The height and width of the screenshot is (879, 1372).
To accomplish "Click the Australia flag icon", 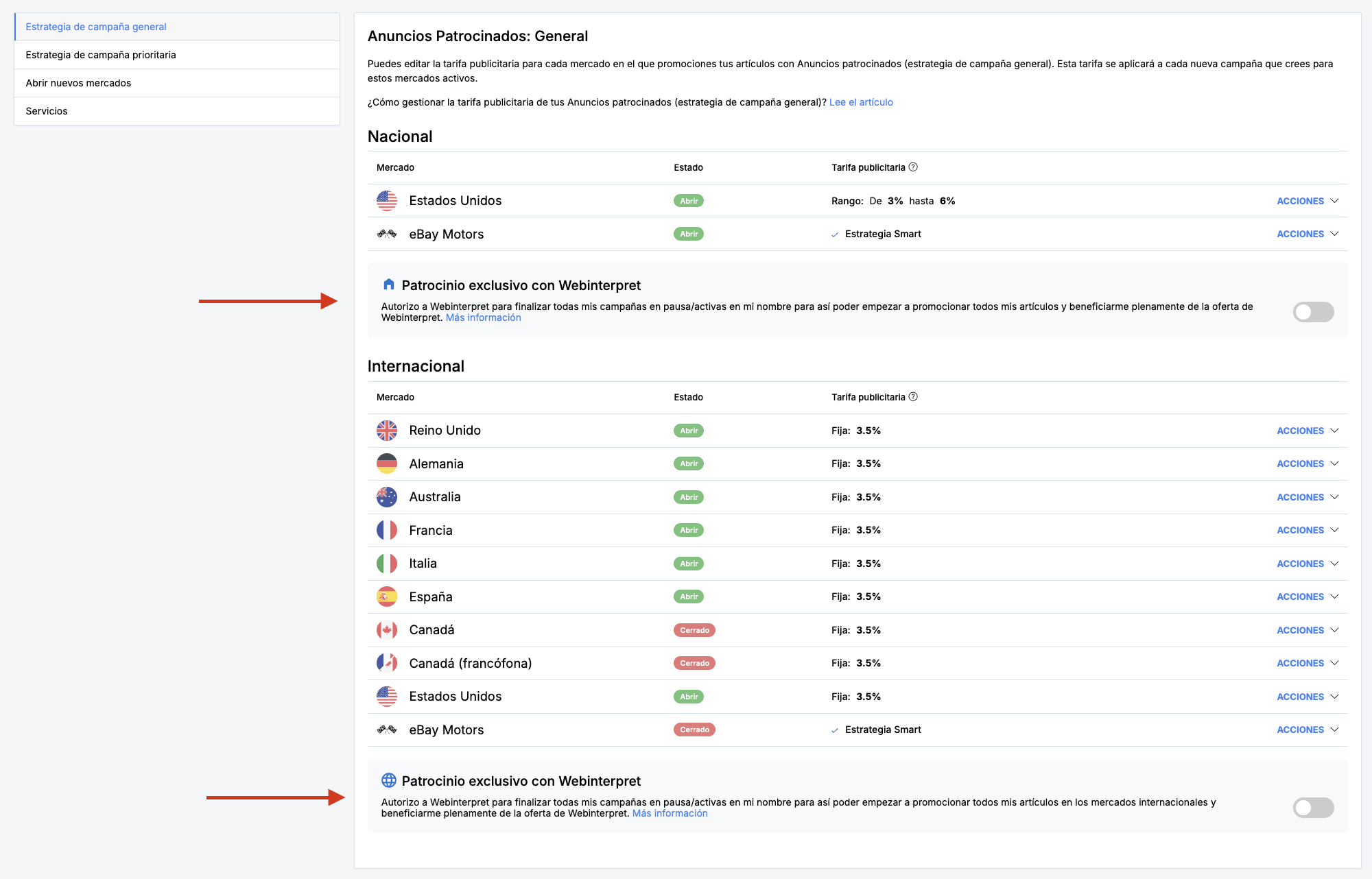I will coord(387,497).
